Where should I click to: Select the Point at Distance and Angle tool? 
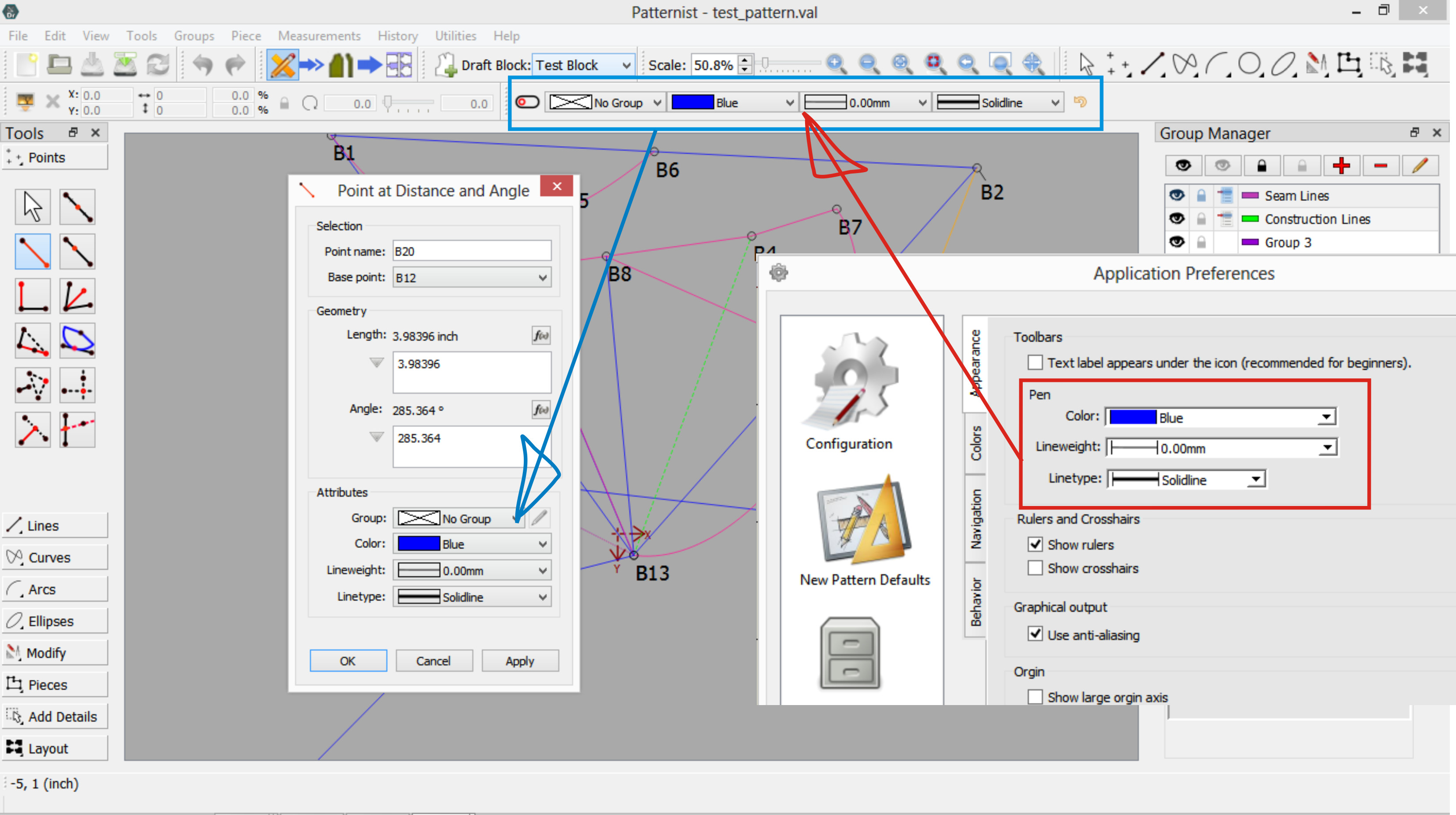click(x=33, y=252)
